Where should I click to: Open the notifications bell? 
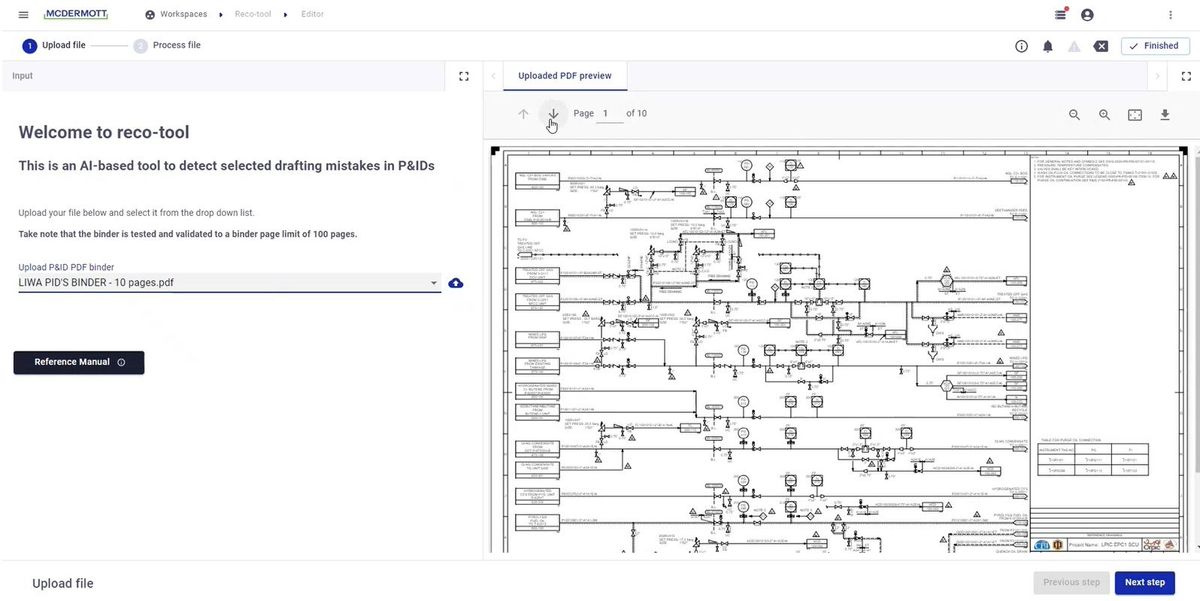tap(1047, 45)
